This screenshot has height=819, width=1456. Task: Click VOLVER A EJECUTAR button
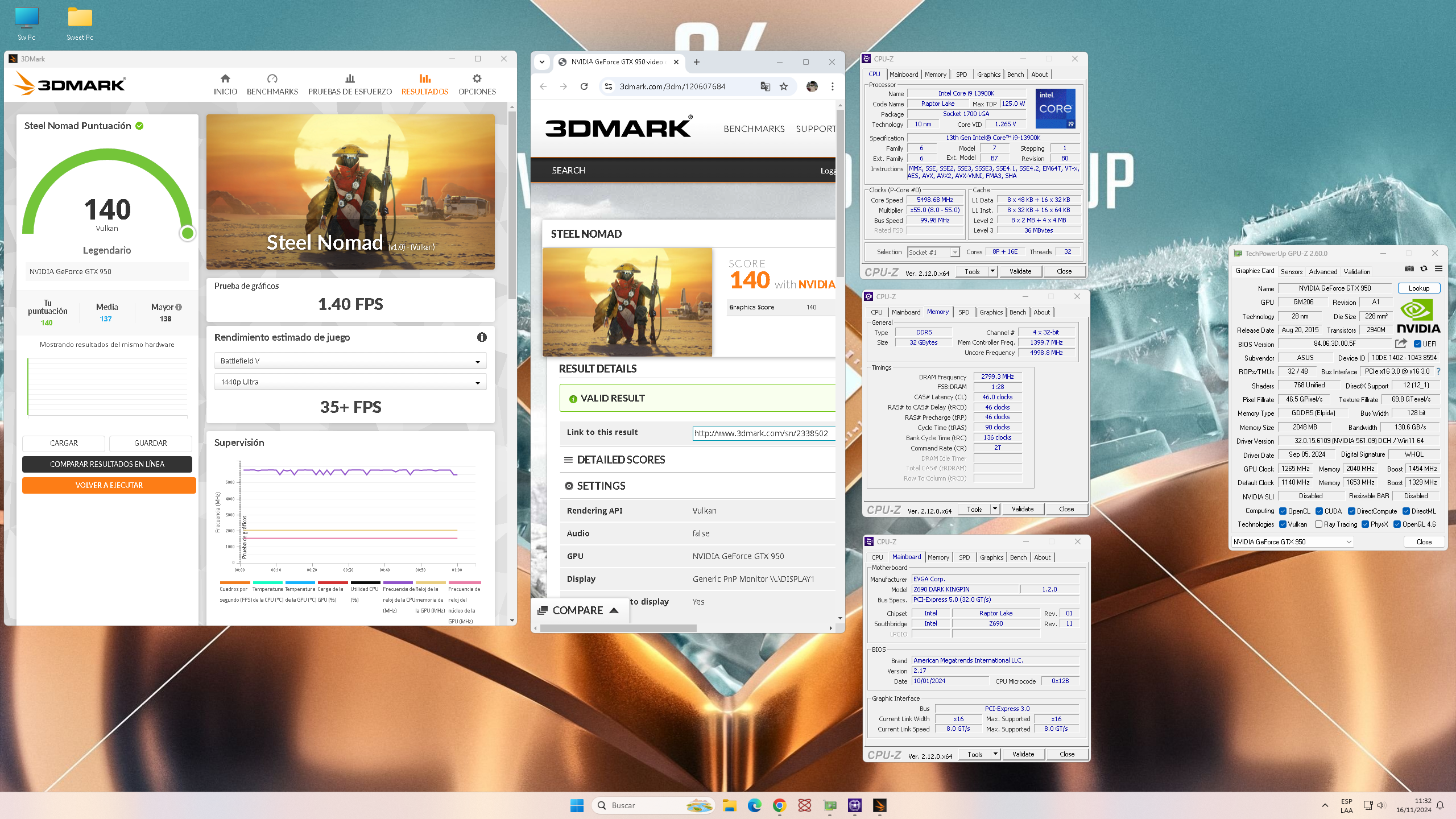109,485
